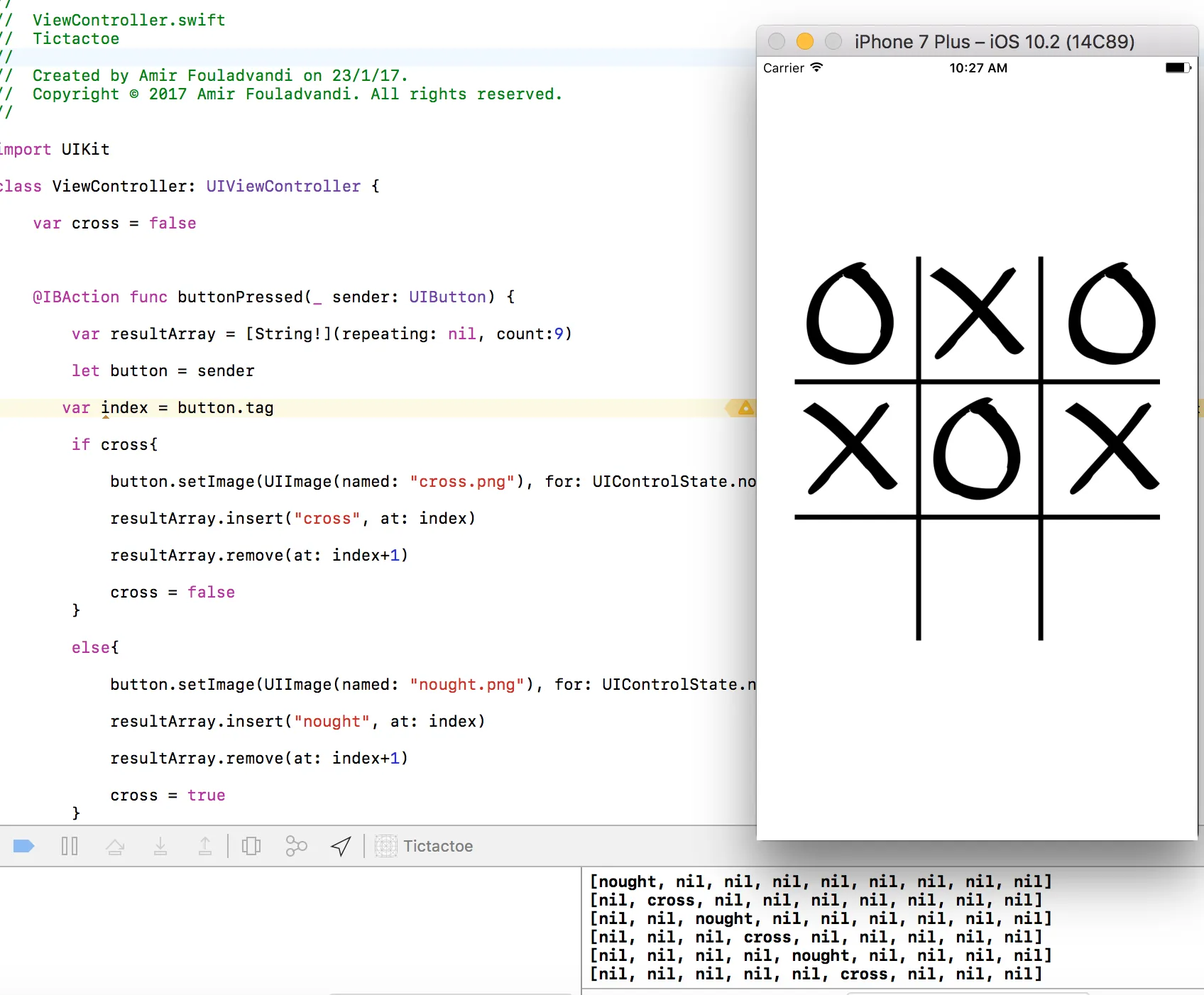The height and width of the screenshot is (995, 1204).
Task: Click '@IBAction' in the function declaration
Action: pyautogui.click(x=76, y=297)
